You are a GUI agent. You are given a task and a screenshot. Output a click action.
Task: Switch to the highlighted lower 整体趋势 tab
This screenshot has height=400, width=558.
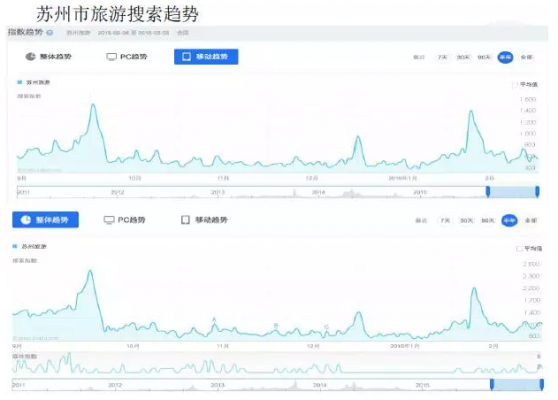pyautogui.click(x=46, y=220)
